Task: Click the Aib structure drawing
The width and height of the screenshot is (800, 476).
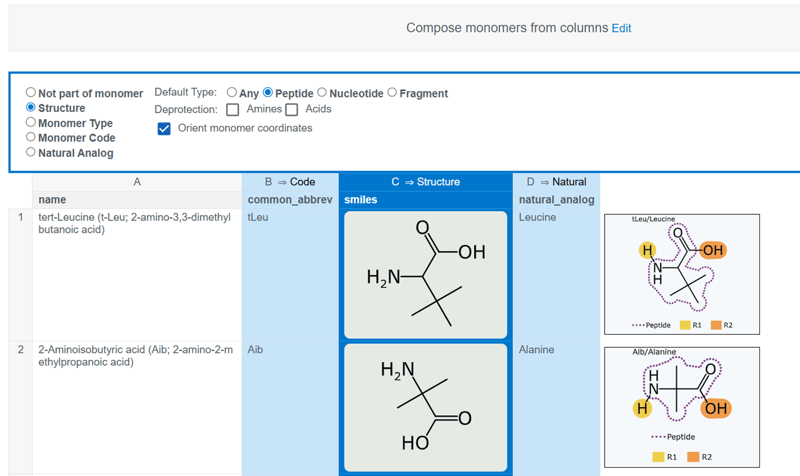Action: tap(425, 408)
